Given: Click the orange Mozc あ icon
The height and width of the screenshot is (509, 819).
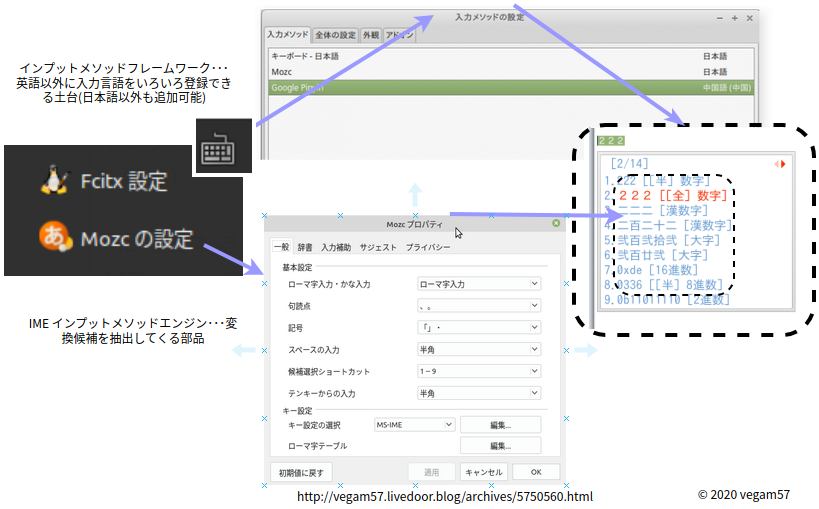Looking at the screenshot, I should [55, 237].
